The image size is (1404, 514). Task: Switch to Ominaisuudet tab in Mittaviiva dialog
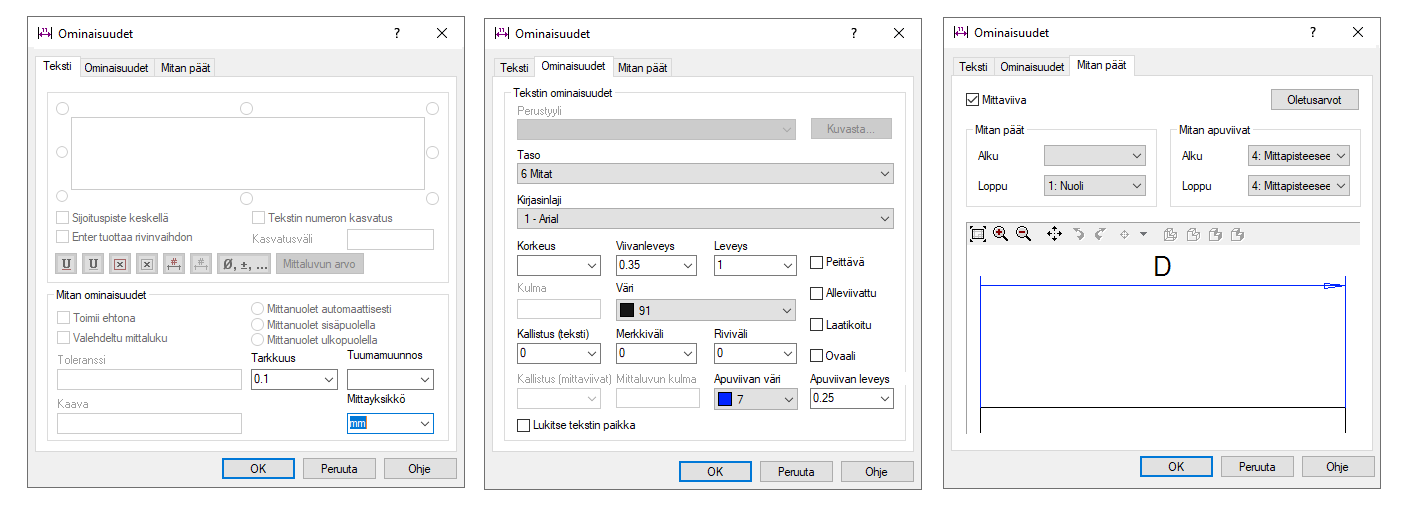pyautogui.click(x=1032, y=67)
